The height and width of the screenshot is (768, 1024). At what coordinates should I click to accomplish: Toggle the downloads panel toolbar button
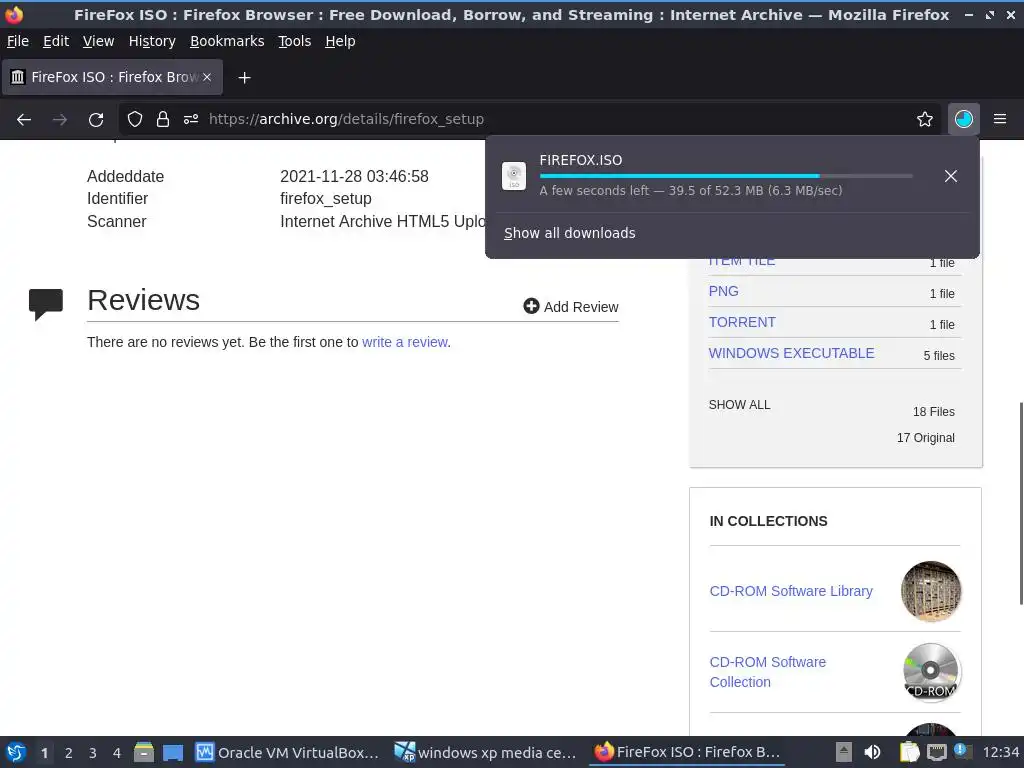click(x=964, y=119)
